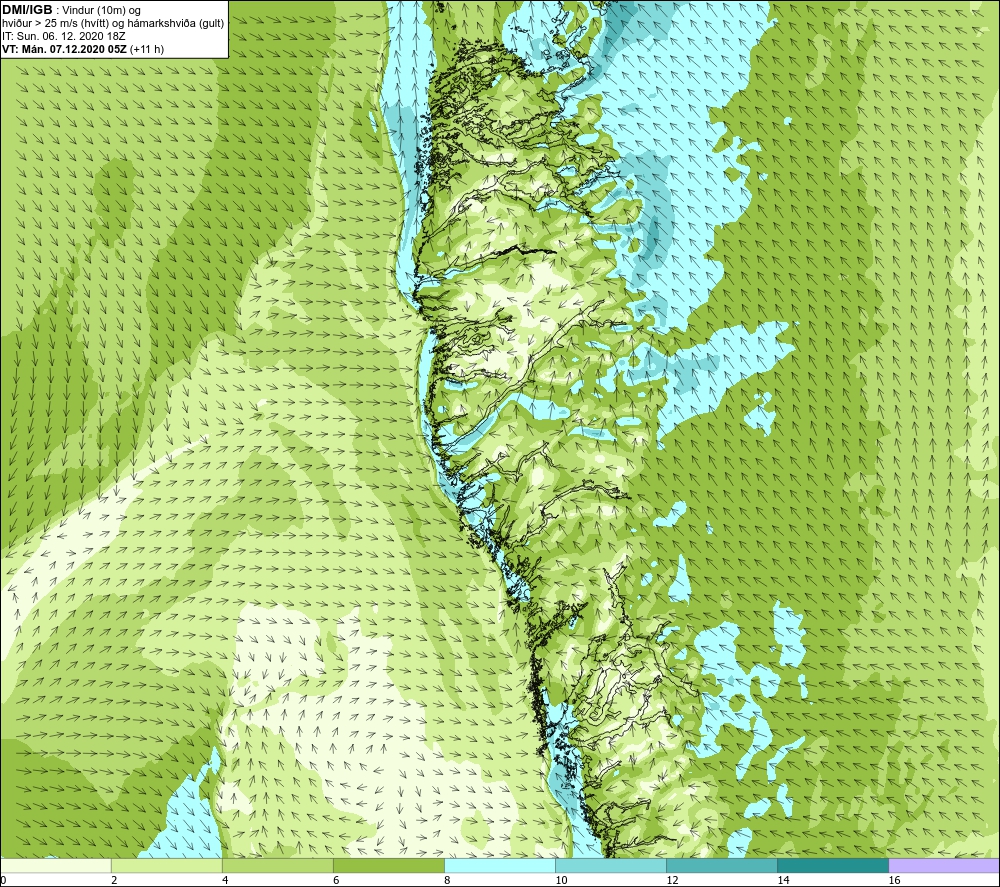Click the 12–14 m/s teal legend swatch
This screenshot has height=887, width=1000.
pos(721,865)
